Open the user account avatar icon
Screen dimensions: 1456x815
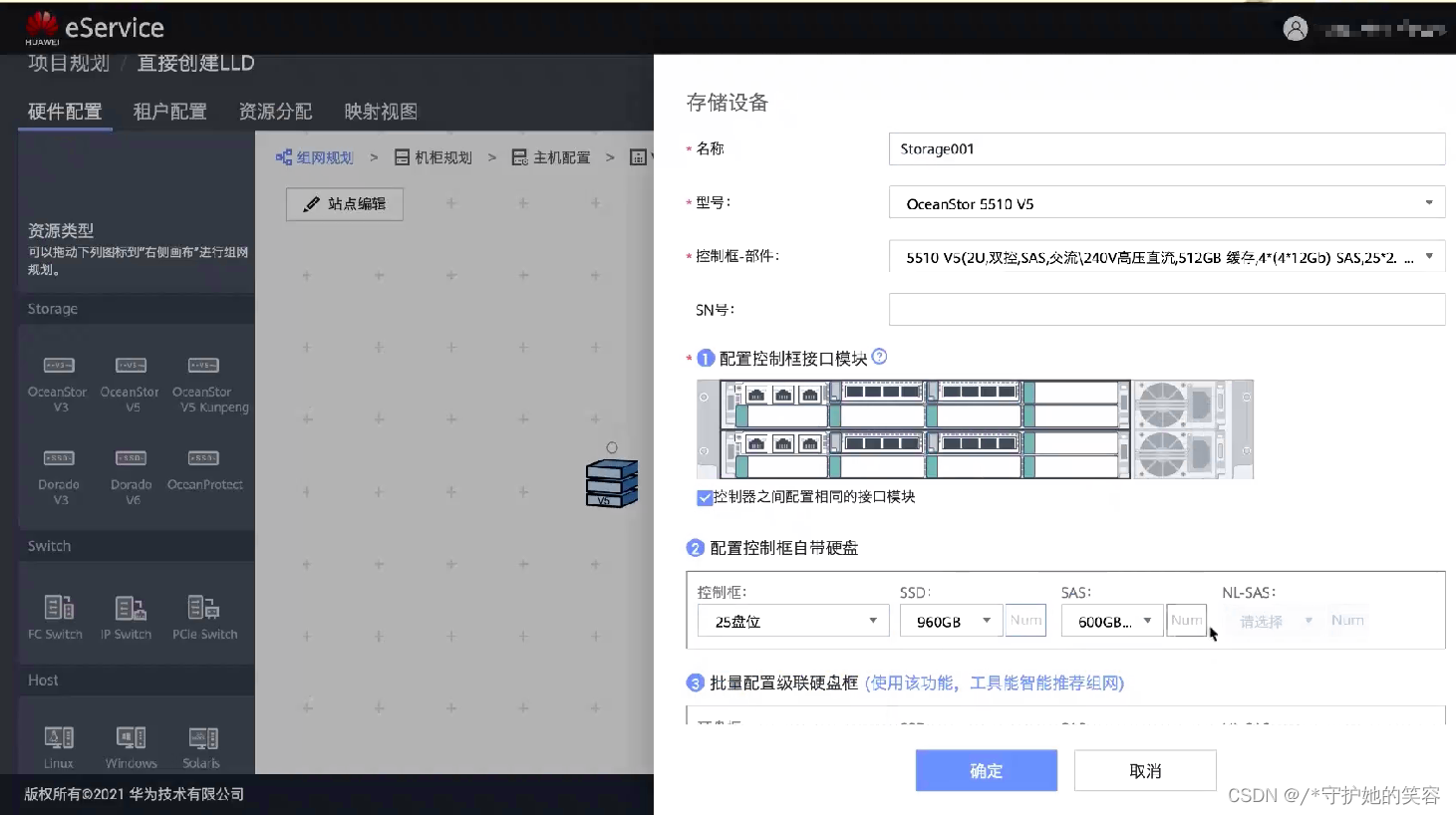pos(1296,29)
